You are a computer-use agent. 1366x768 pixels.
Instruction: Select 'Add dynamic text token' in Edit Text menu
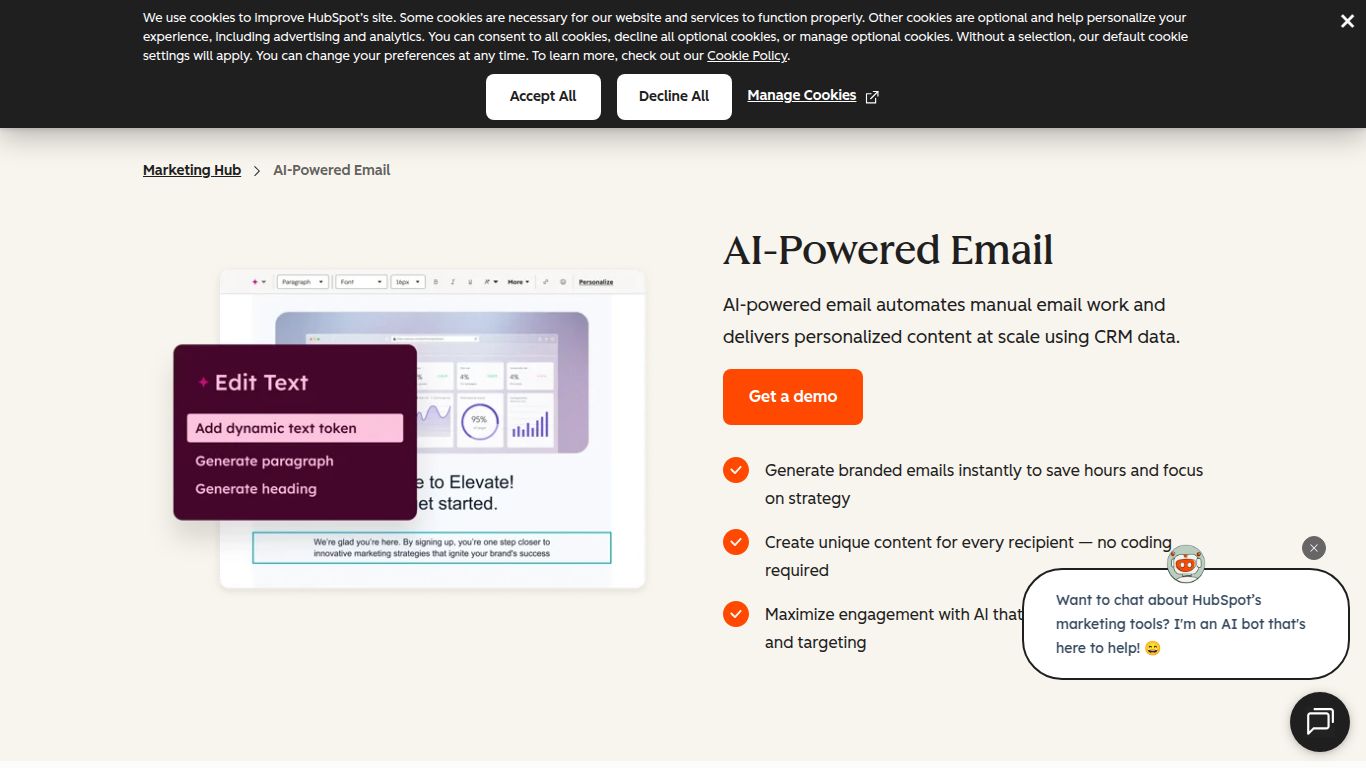[295, 428]
